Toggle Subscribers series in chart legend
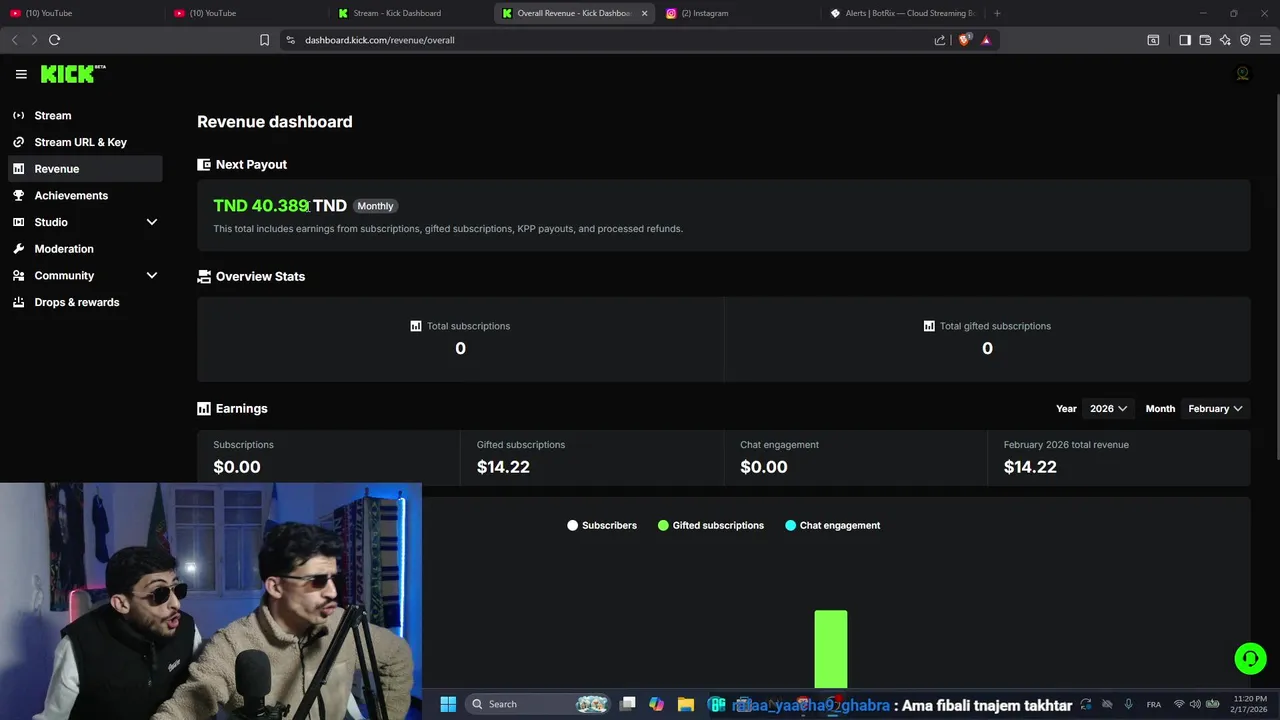The height and width of the screenshot is (720, 1280). (602, 525)
